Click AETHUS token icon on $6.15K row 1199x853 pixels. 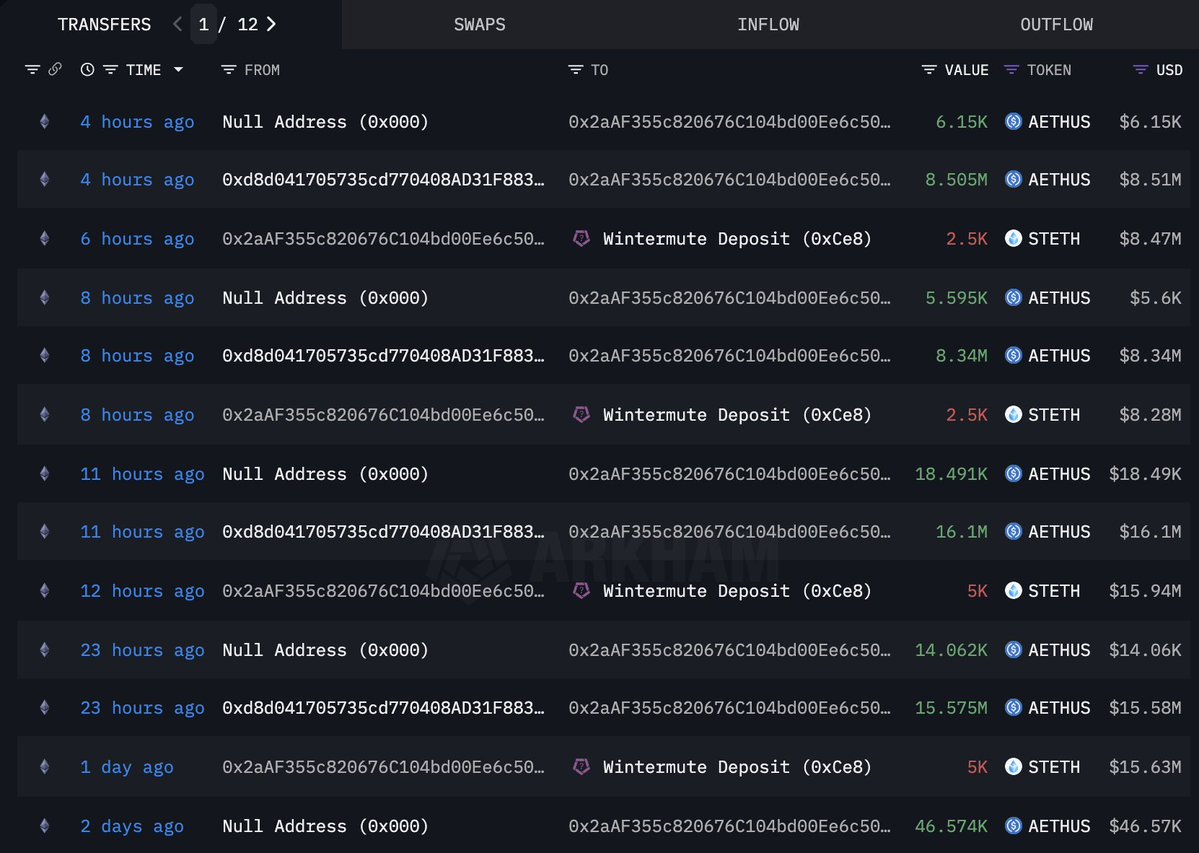click(x=1013, y=121)
